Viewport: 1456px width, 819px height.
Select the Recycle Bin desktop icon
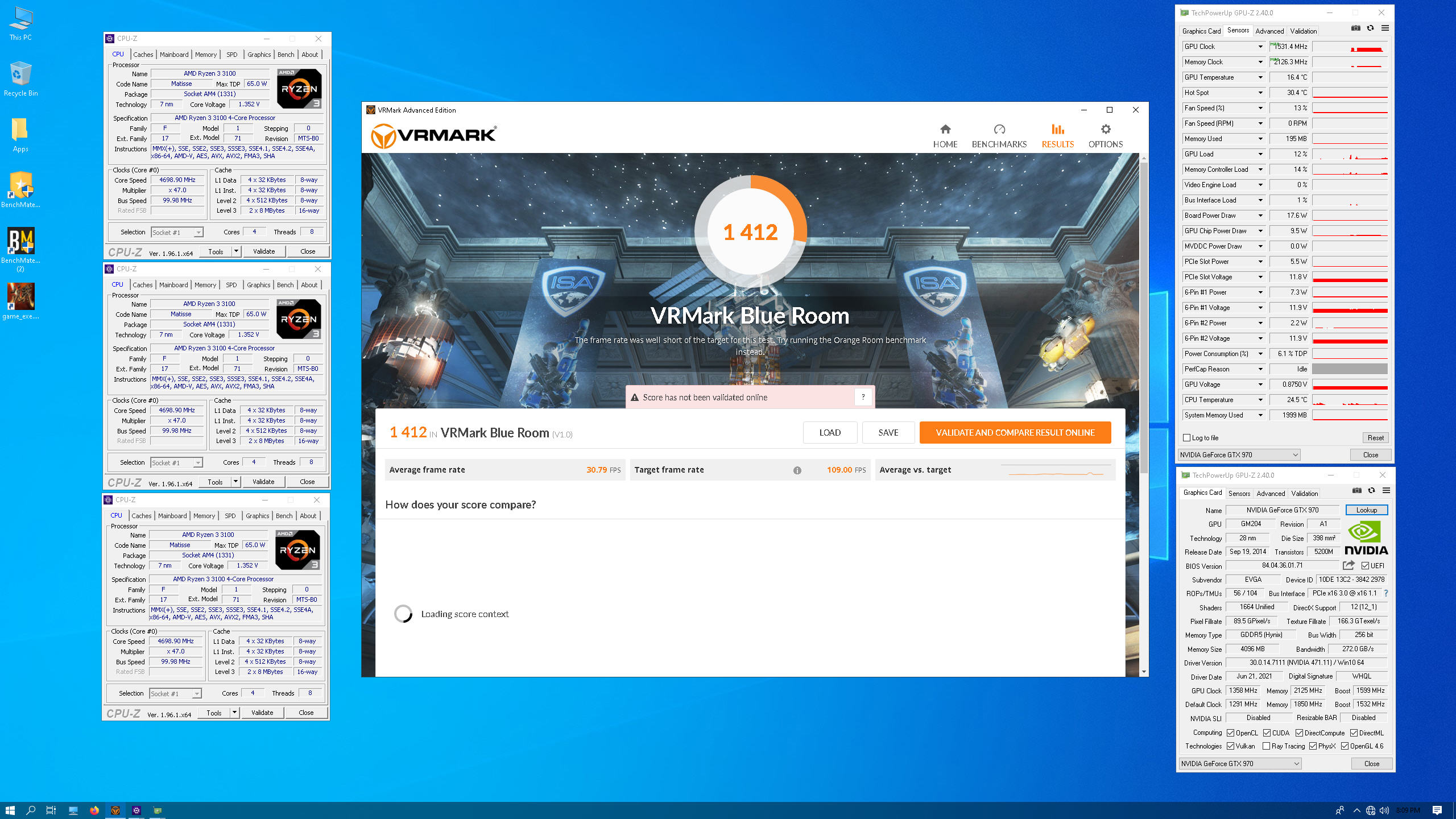click(20, 80)
